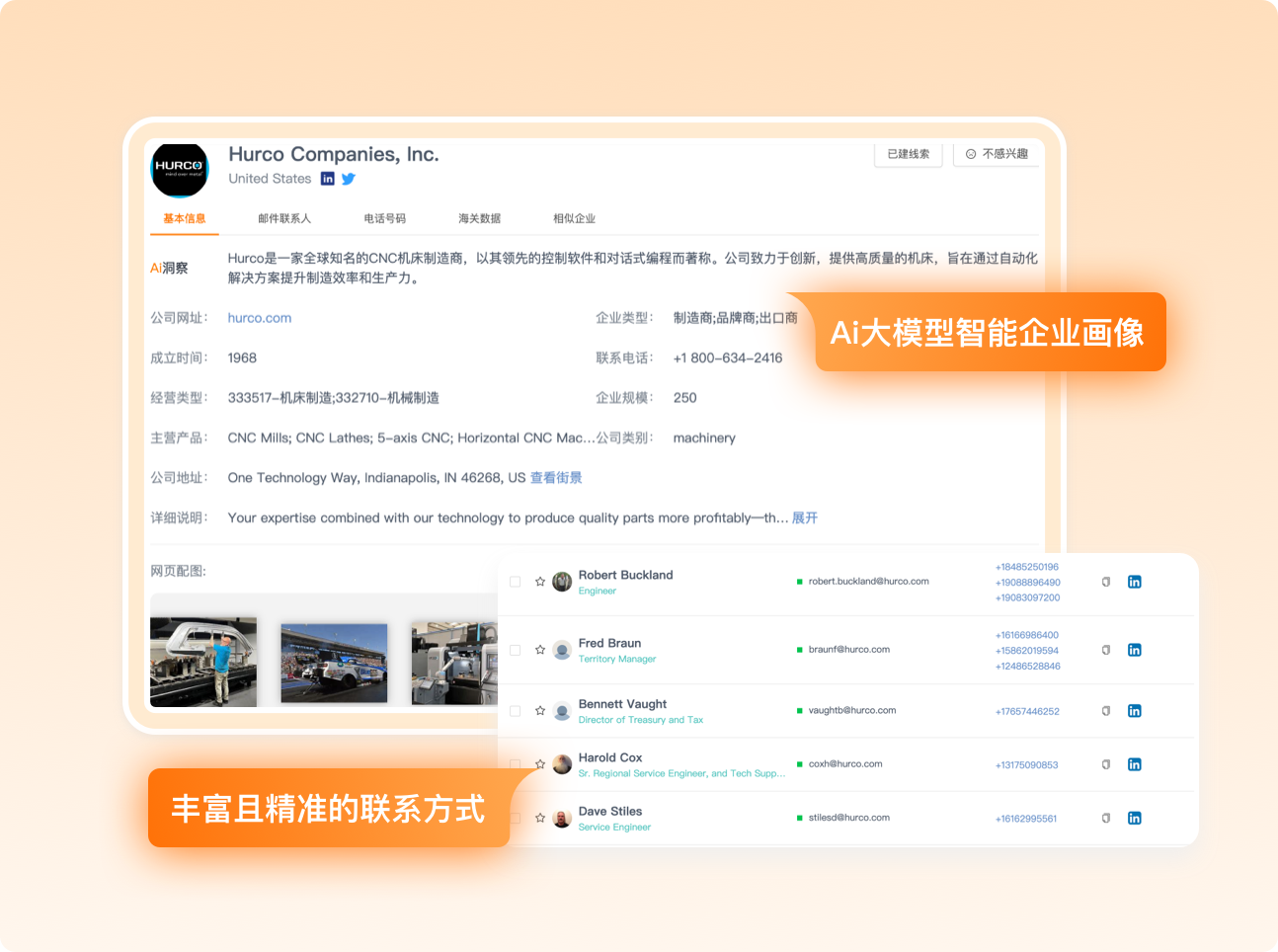Click Fred Braun's avatar
The image size is (1278, 952).
pos(562,650)
